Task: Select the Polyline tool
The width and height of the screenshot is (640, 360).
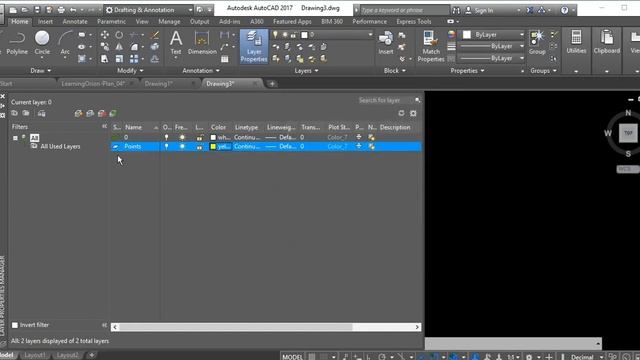Action: coord(17,42)
